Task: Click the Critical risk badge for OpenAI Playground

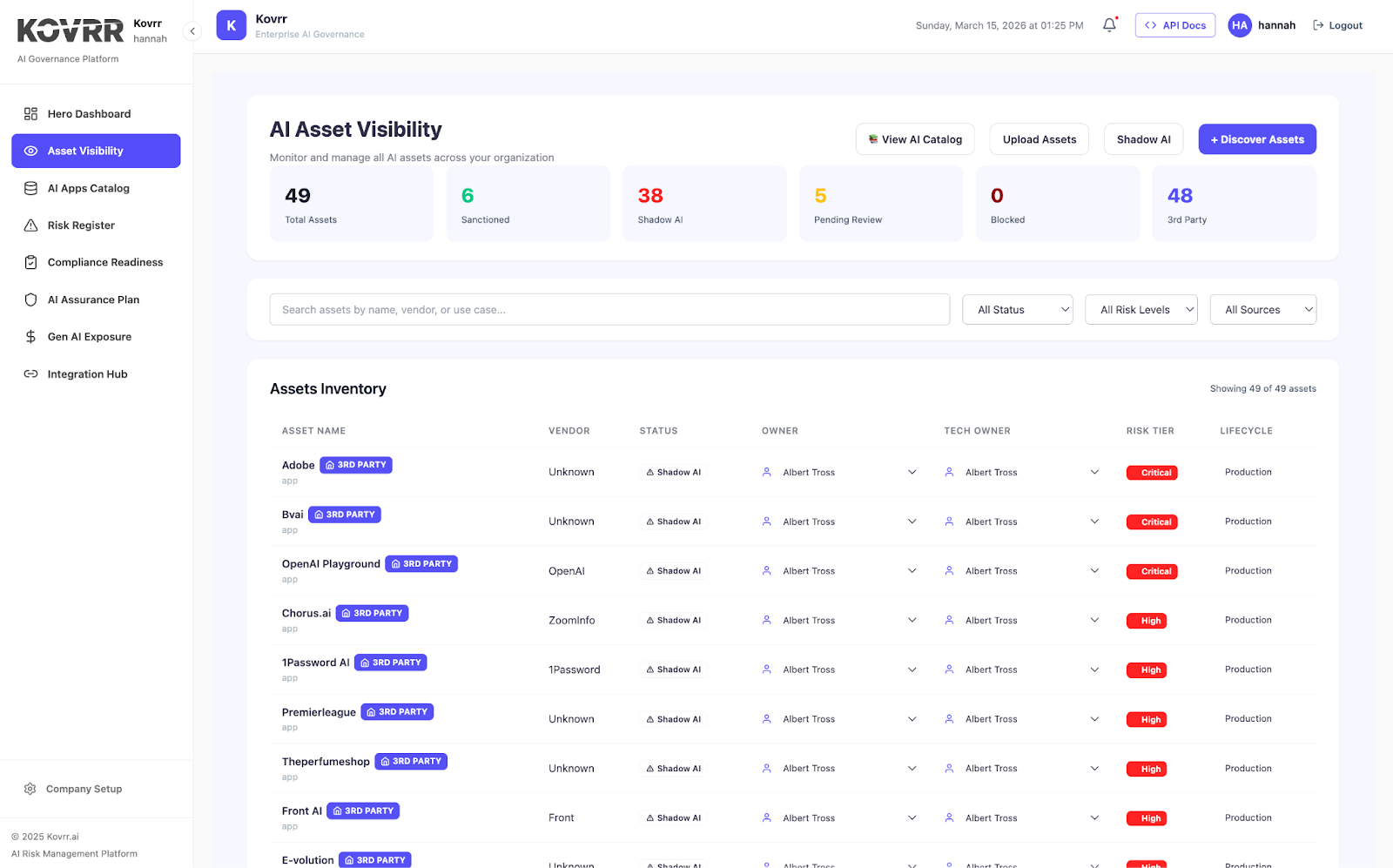Action: (x=1152, y=571)
